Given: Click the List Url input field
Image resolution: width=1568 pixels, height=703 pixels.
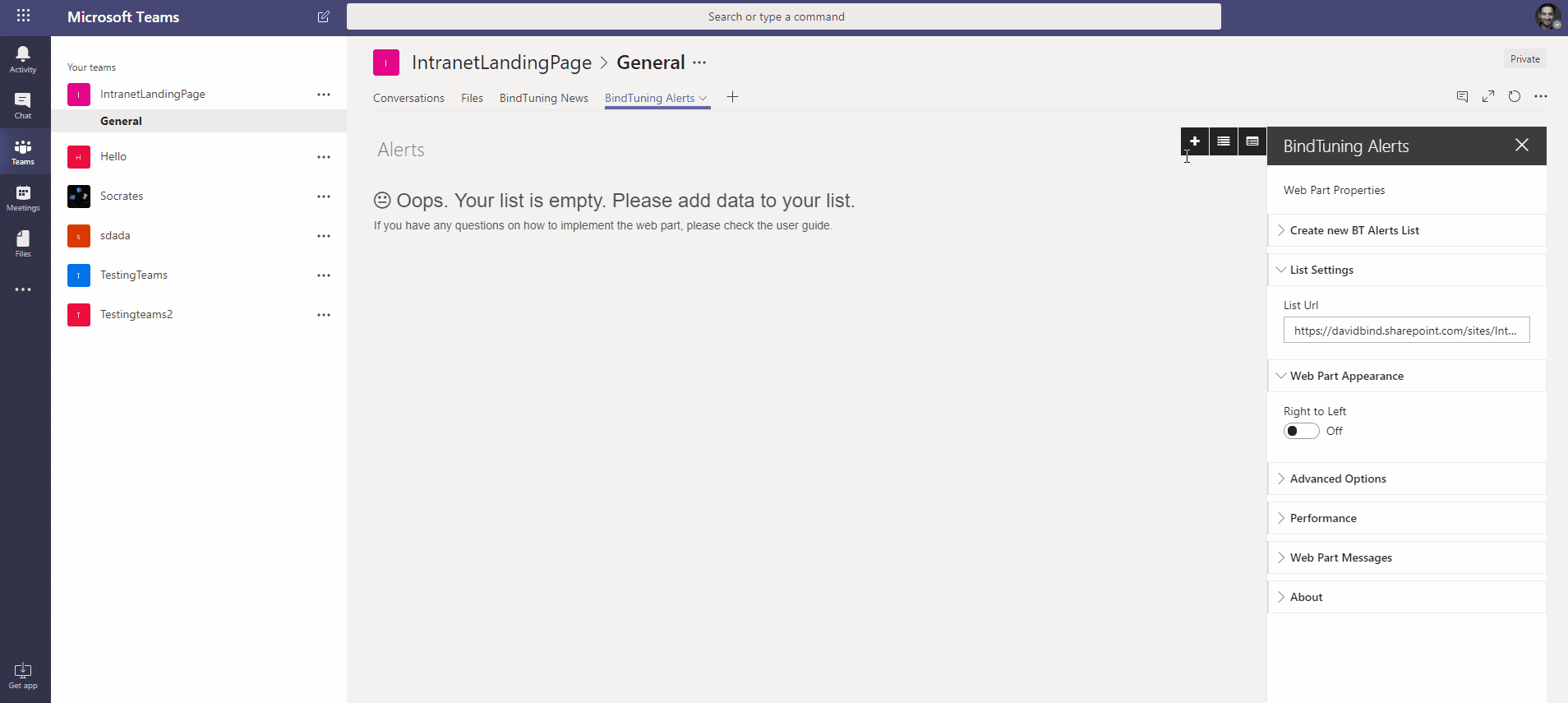Looking at the screenshot, I should tap(1407, 330).
